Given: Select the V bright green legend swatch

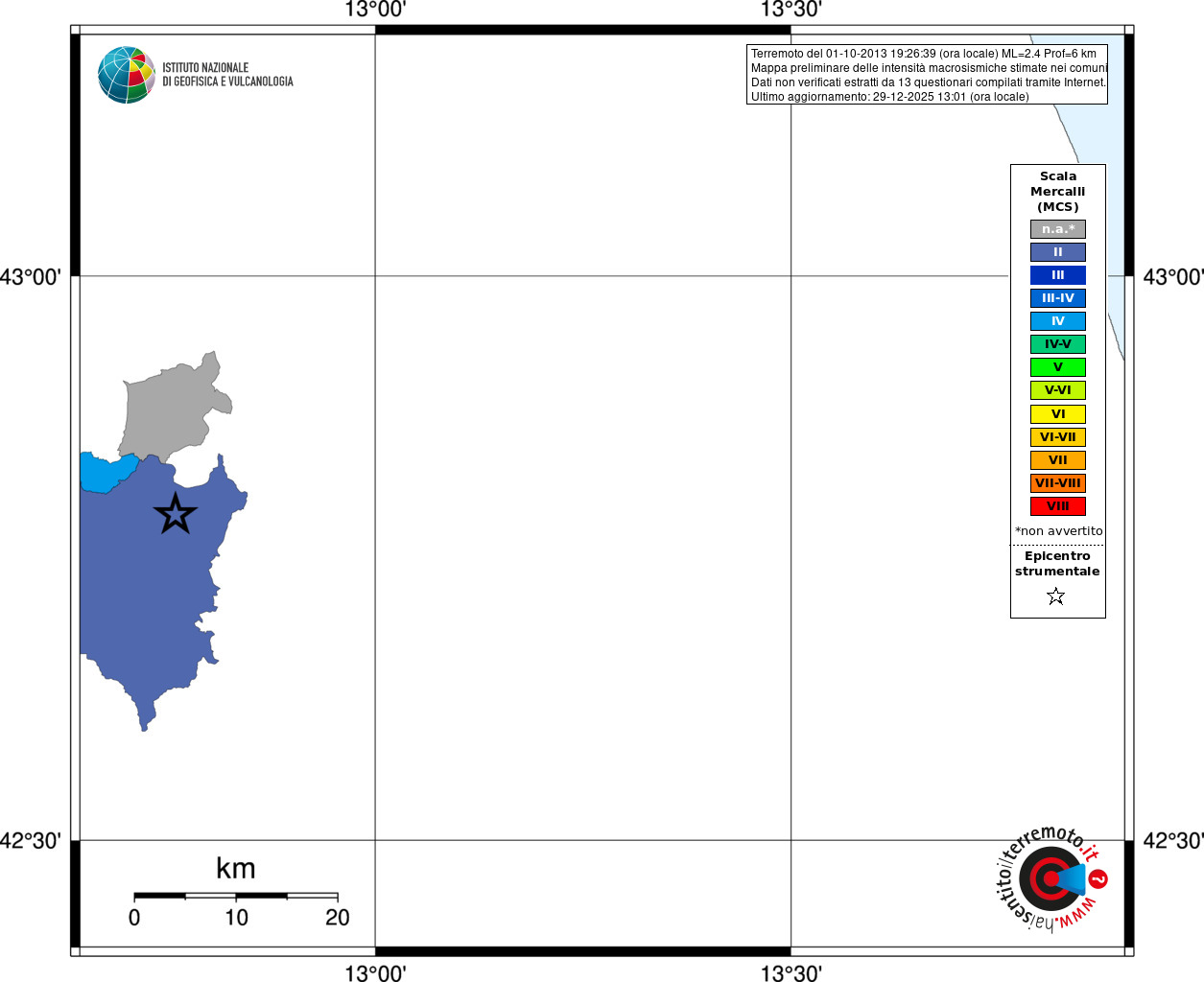Looking at the screenshot, I should pos(1058,367).
